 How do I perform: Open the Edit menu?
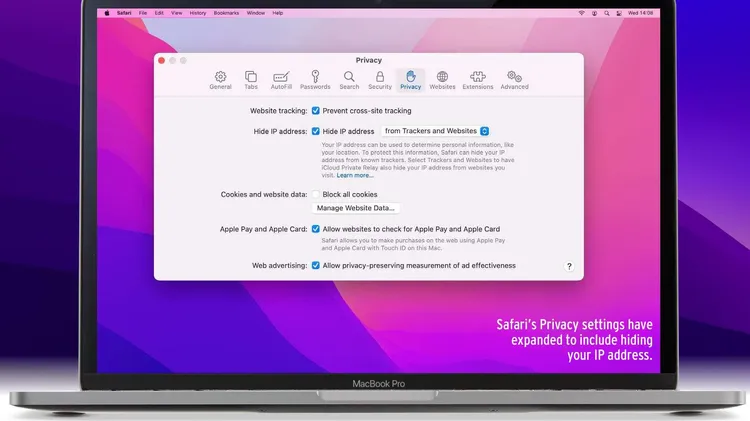tap(159, 13)
